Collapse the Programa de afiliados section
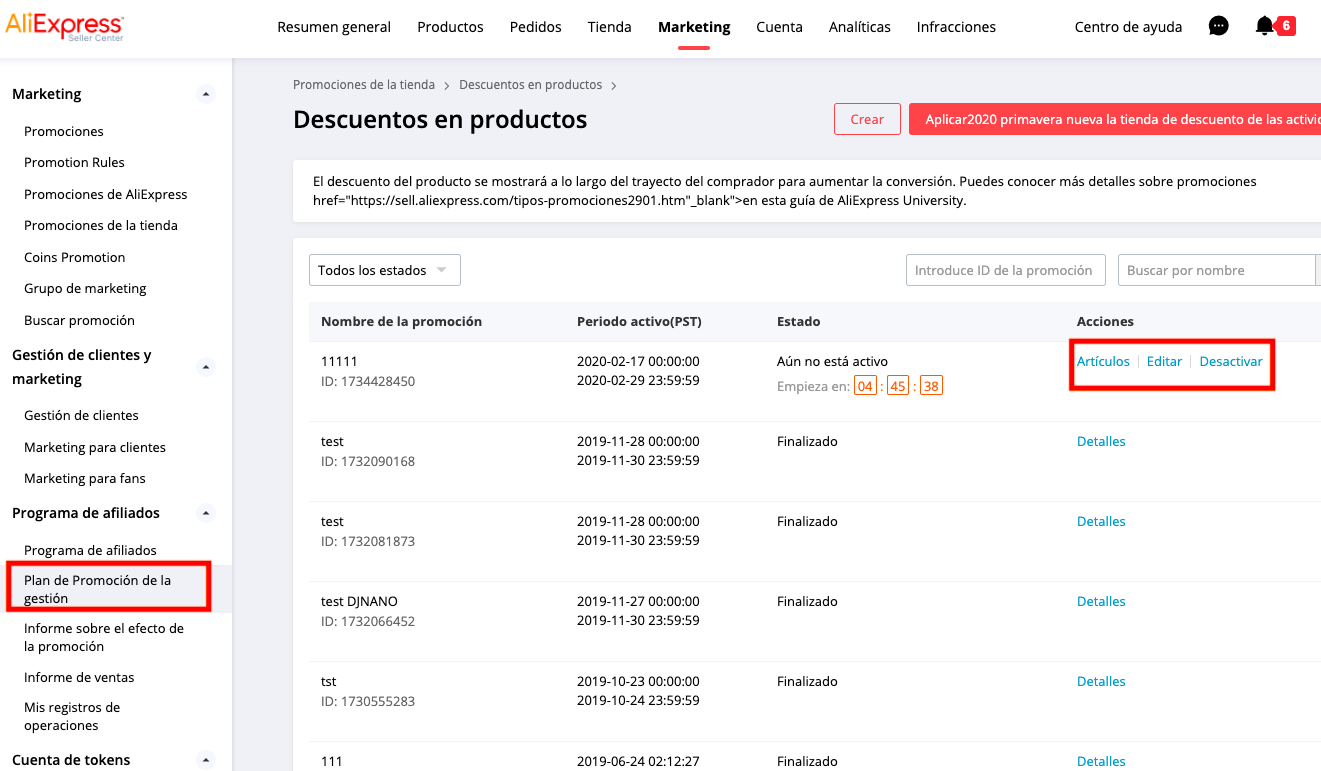1321x771 pixels. point(206,513)
